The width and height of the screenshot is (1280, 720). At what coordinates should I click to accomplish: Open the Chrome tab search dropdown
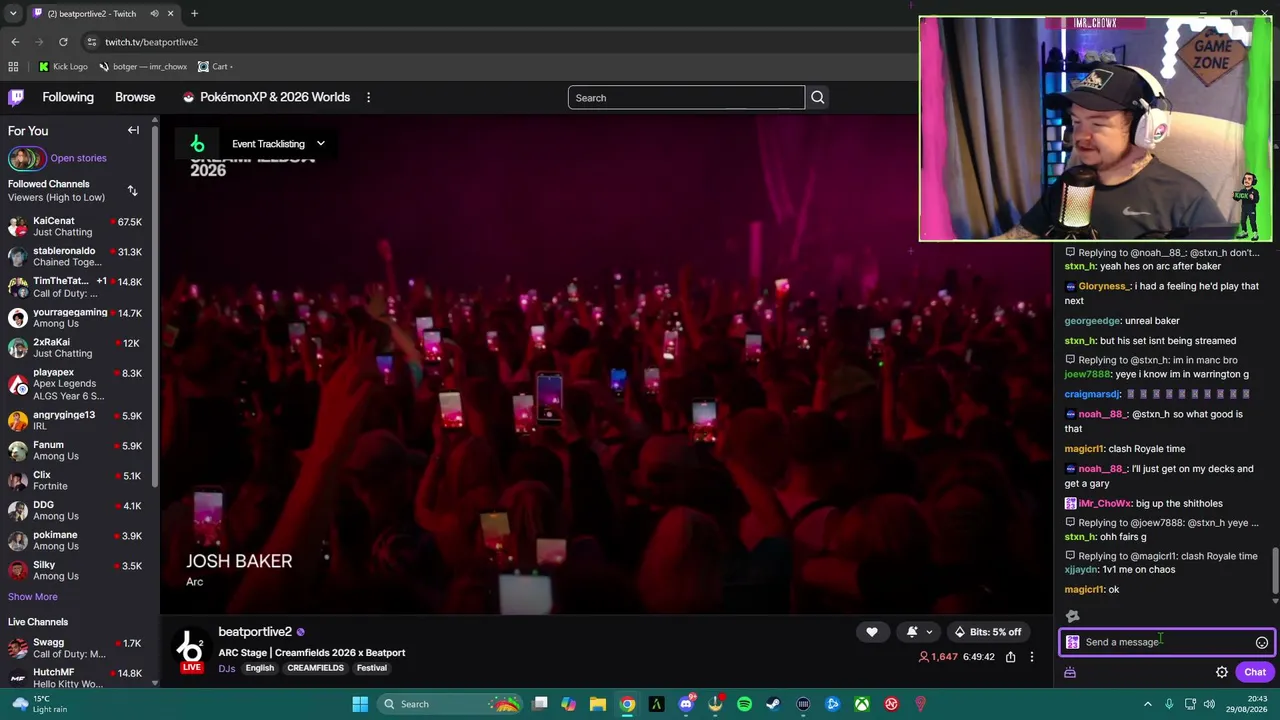tap(15, 13)
